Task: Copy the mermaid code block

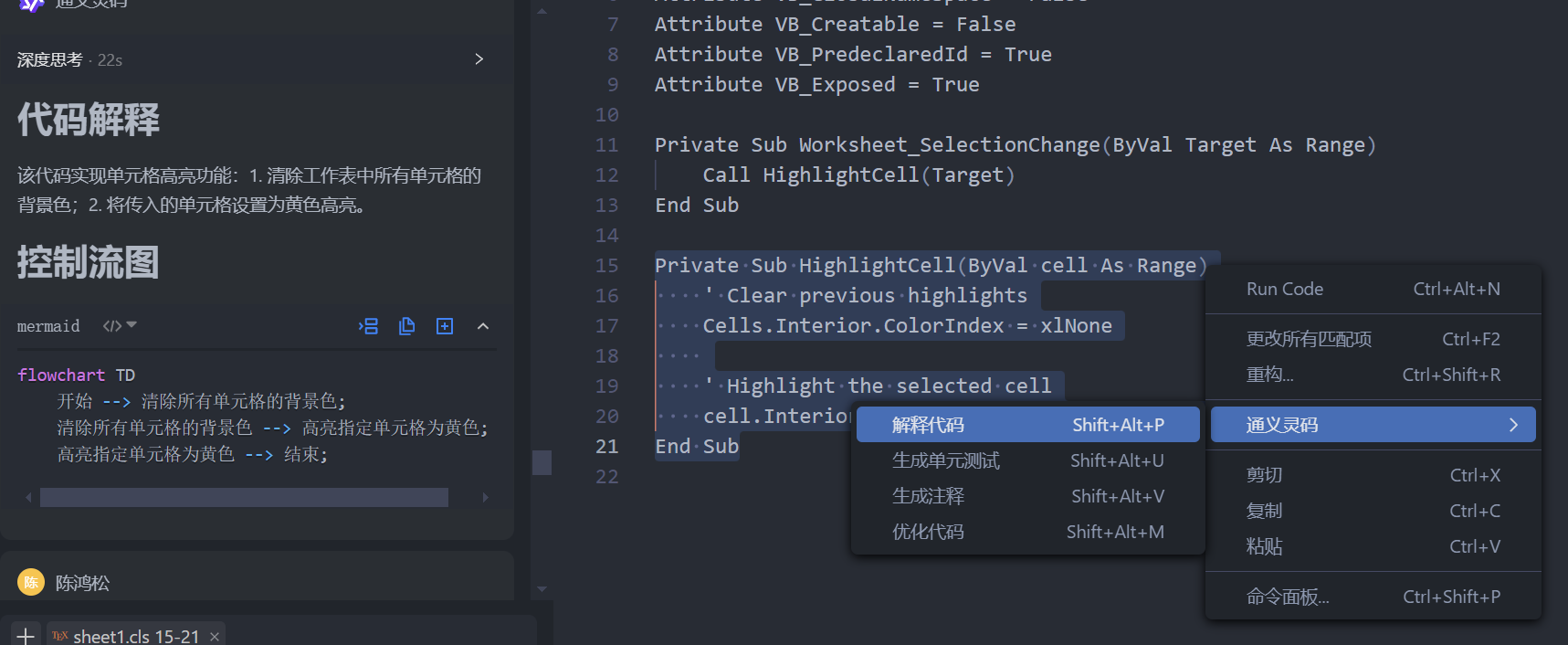Action: tap(407, 326)
